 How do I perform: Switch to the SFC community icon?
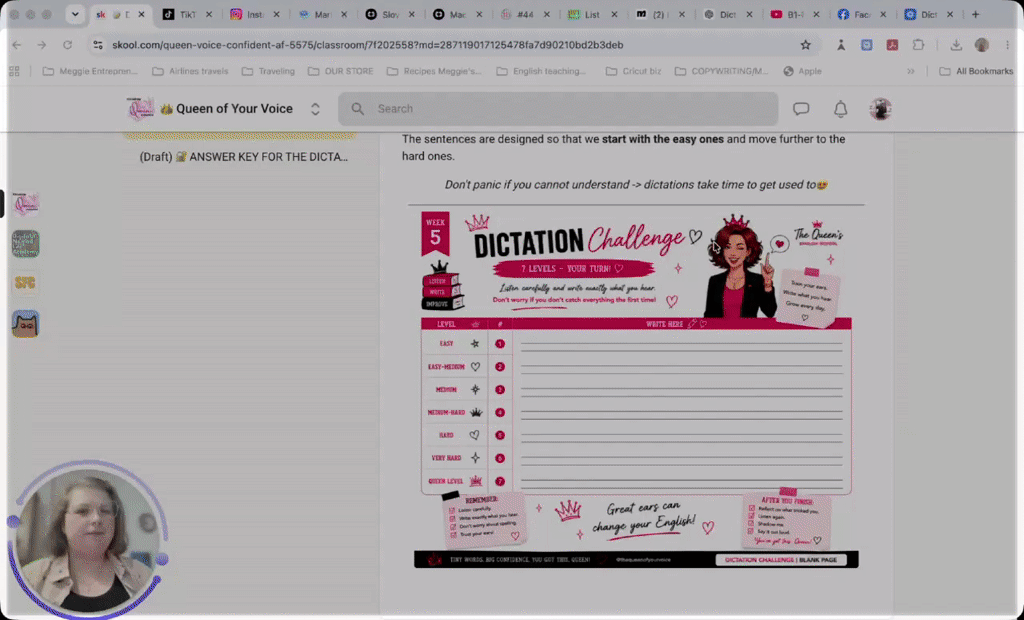click(25, 283)
